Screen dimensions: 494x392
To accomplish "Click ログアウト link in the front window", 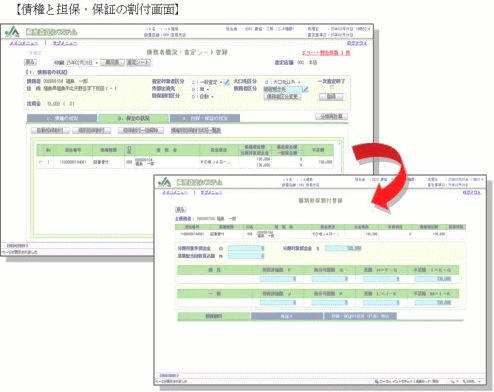I will coord(471,193).
